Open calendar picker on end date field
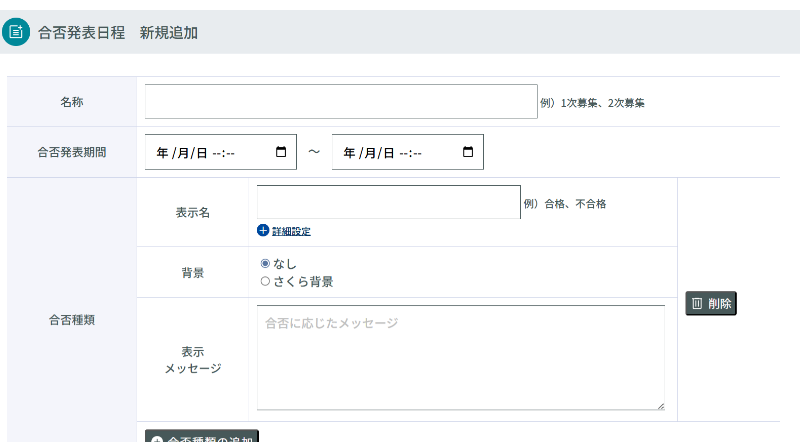Viewport: 800px width, 442px height. tap(468, 153)
